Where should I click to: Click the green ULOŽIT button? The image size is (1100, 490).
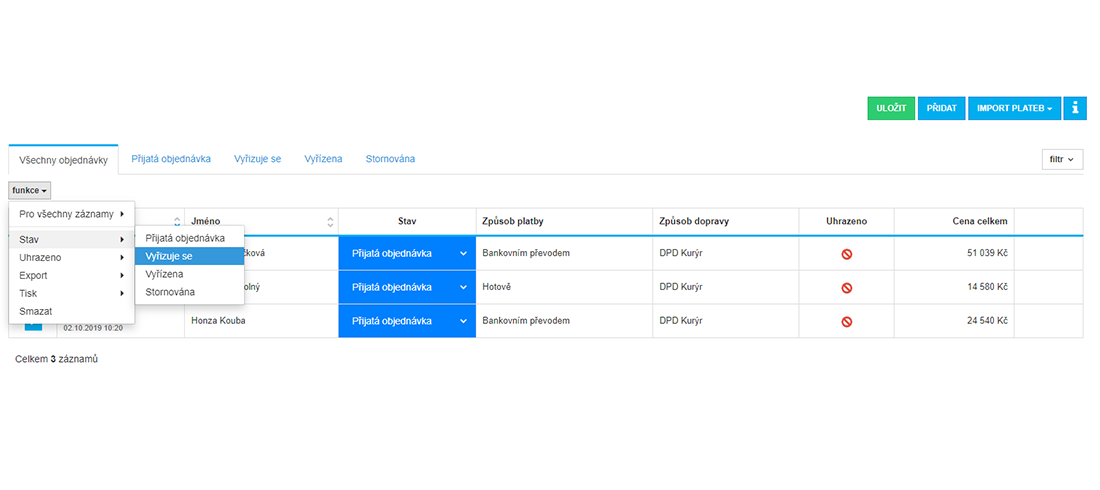pyautogui.click(x=891, y=108)
